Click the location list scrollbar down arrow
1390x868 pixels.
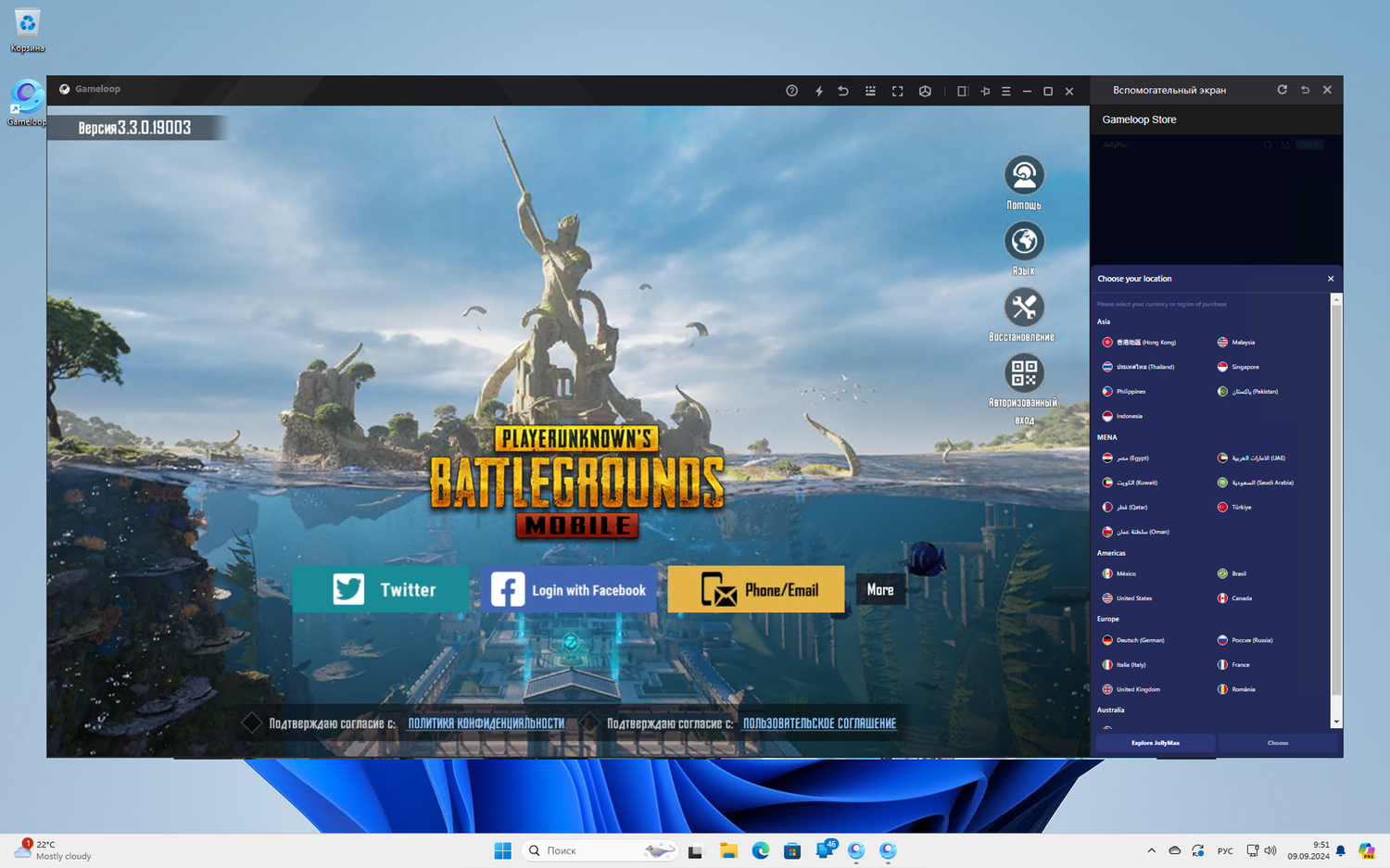[x=1336, y=722]
